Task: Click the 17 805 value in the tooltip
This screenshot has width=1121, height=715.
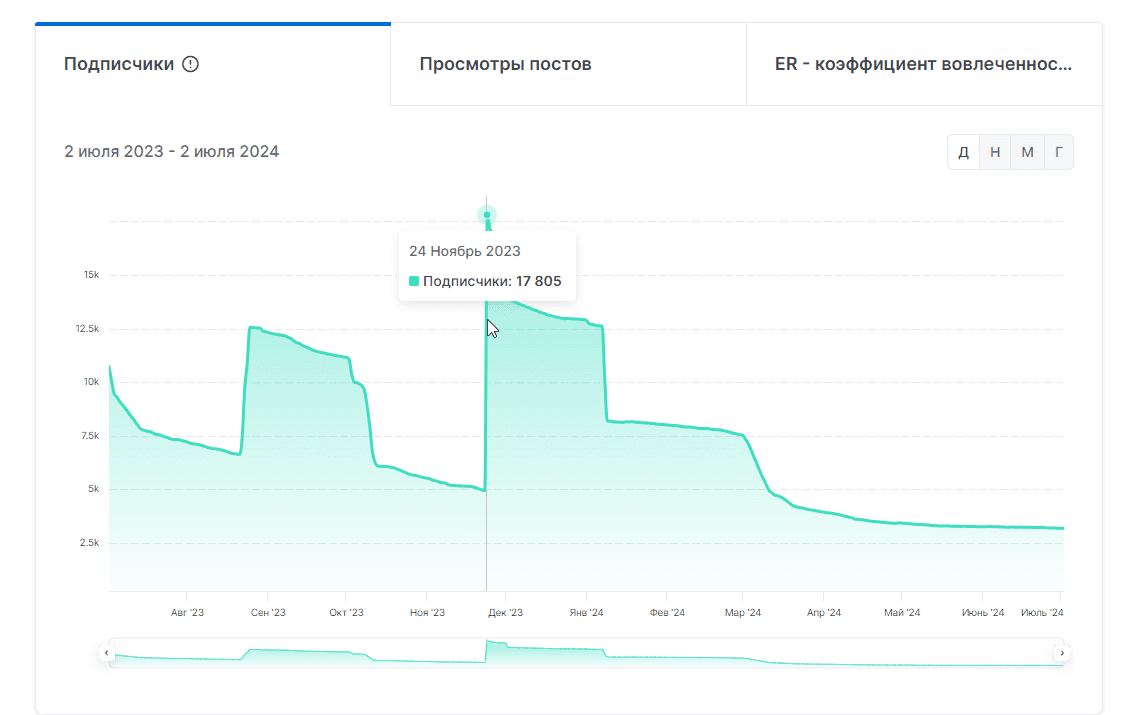Action: coord(538,282)
